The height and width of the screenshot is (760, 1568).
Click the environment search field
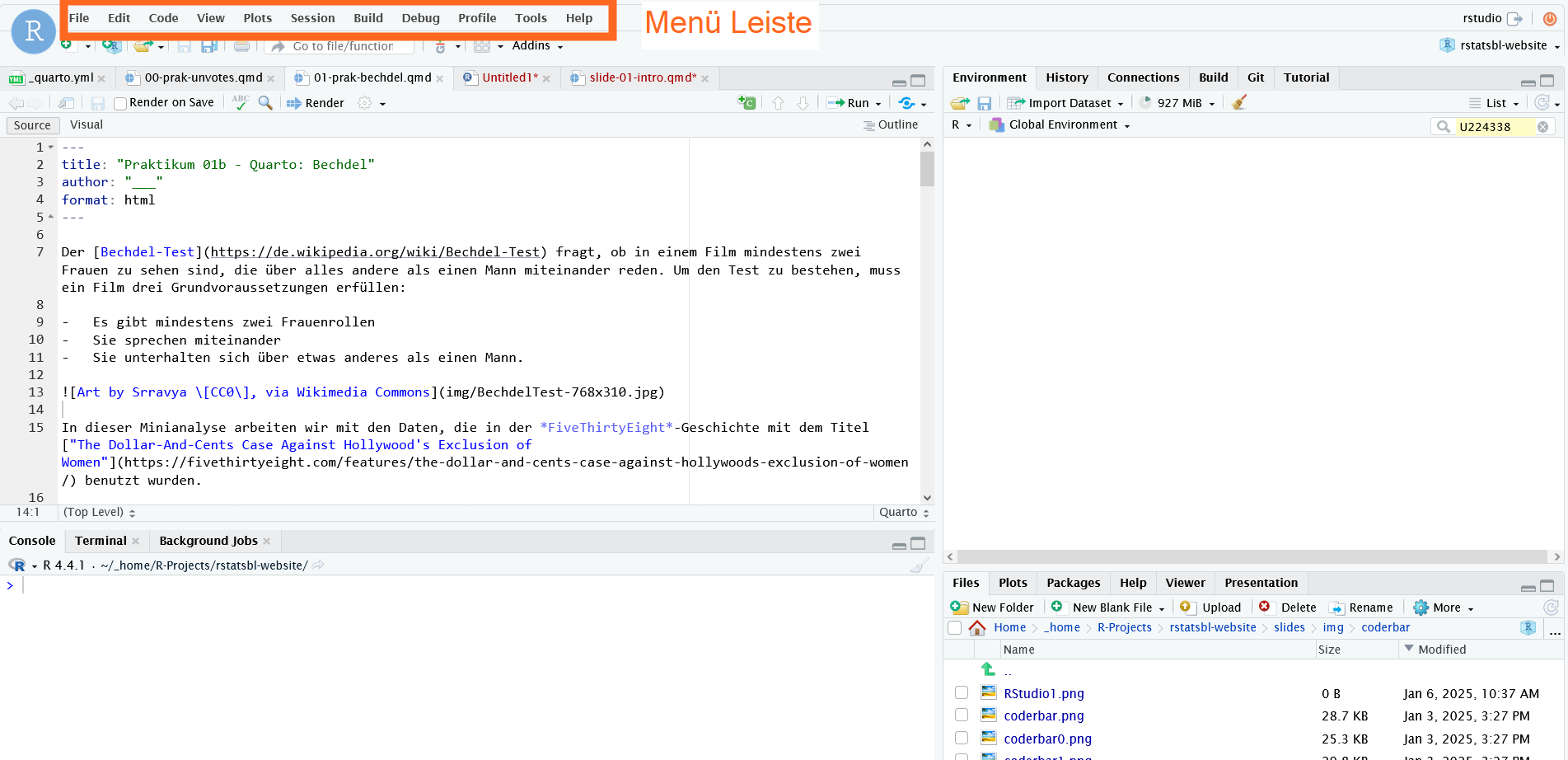pos(1493,127)
